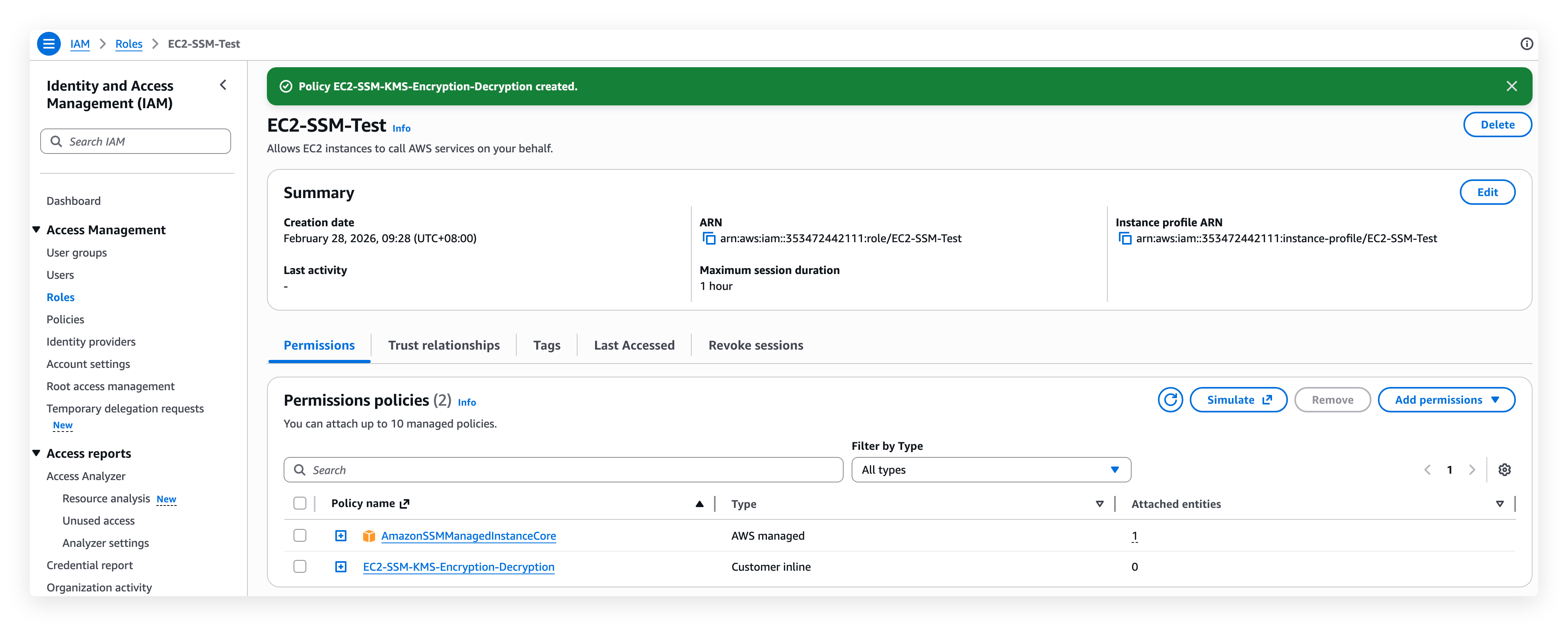This screenshot has height=626, width=1568.
Task: Click the policy search input field
Action: tap(563, 470)
